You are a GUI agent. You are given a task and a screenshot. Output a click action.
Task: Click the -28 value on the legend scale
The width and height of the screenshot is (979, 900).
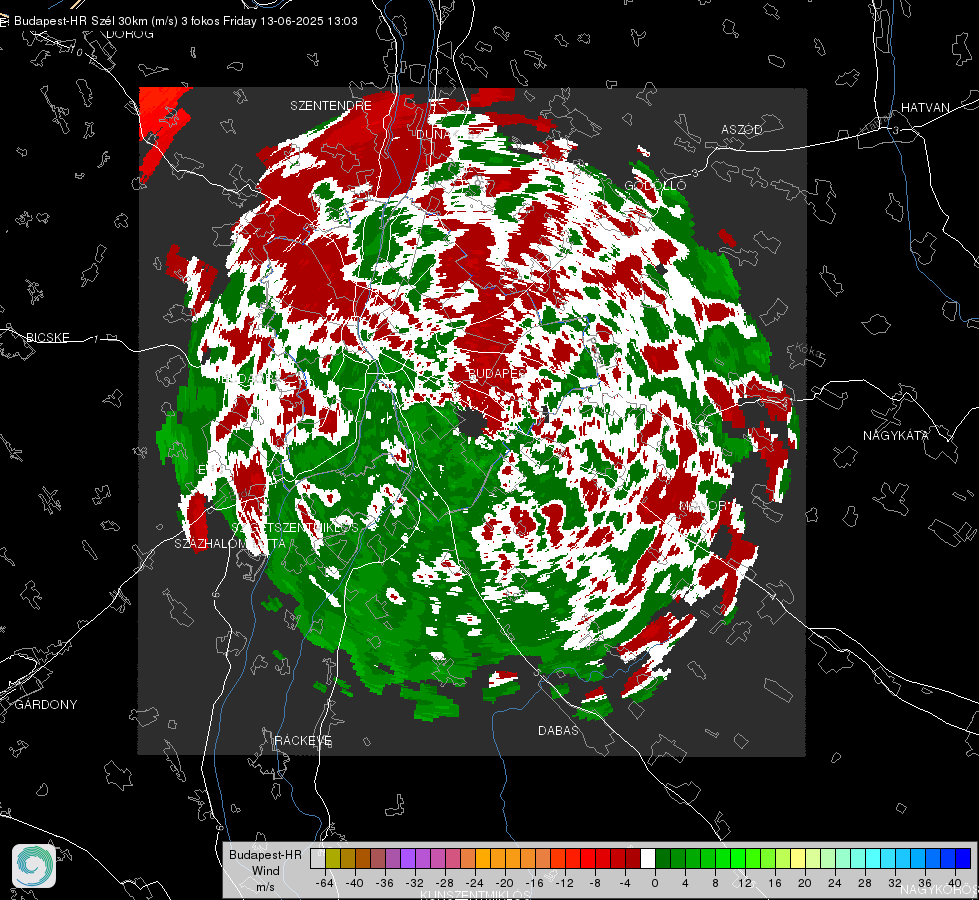[x=445, y=883]
